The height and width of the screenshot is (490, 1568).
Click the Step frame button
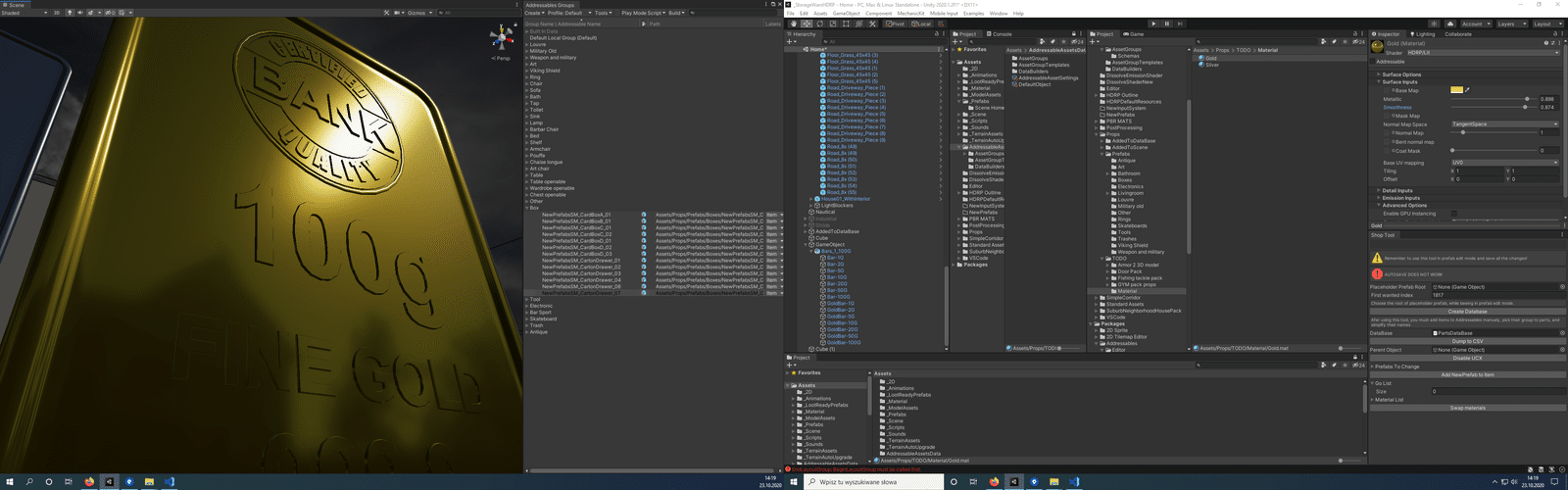(1180, 24)
